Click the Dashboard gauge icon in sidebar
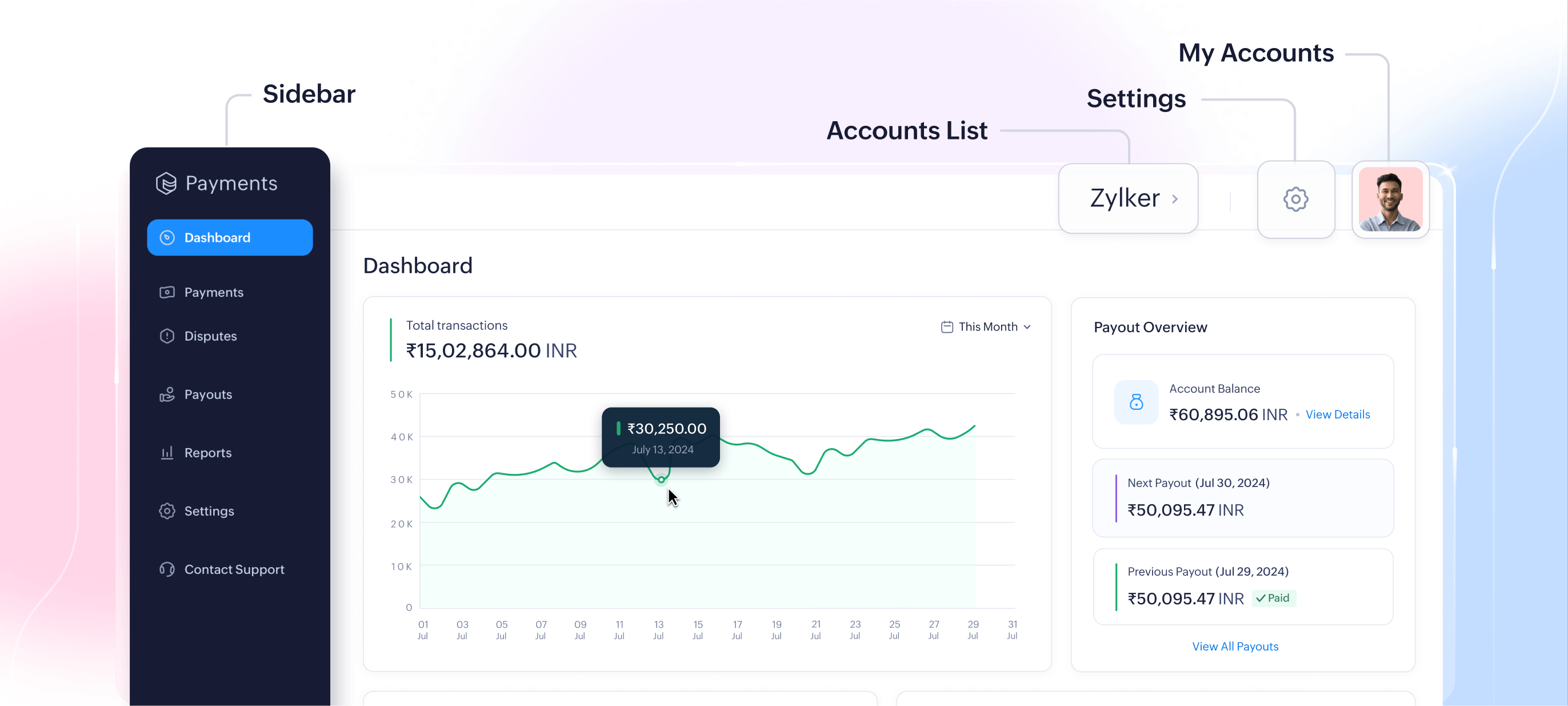The image size is (1568, 706). [x=167, y=238]
